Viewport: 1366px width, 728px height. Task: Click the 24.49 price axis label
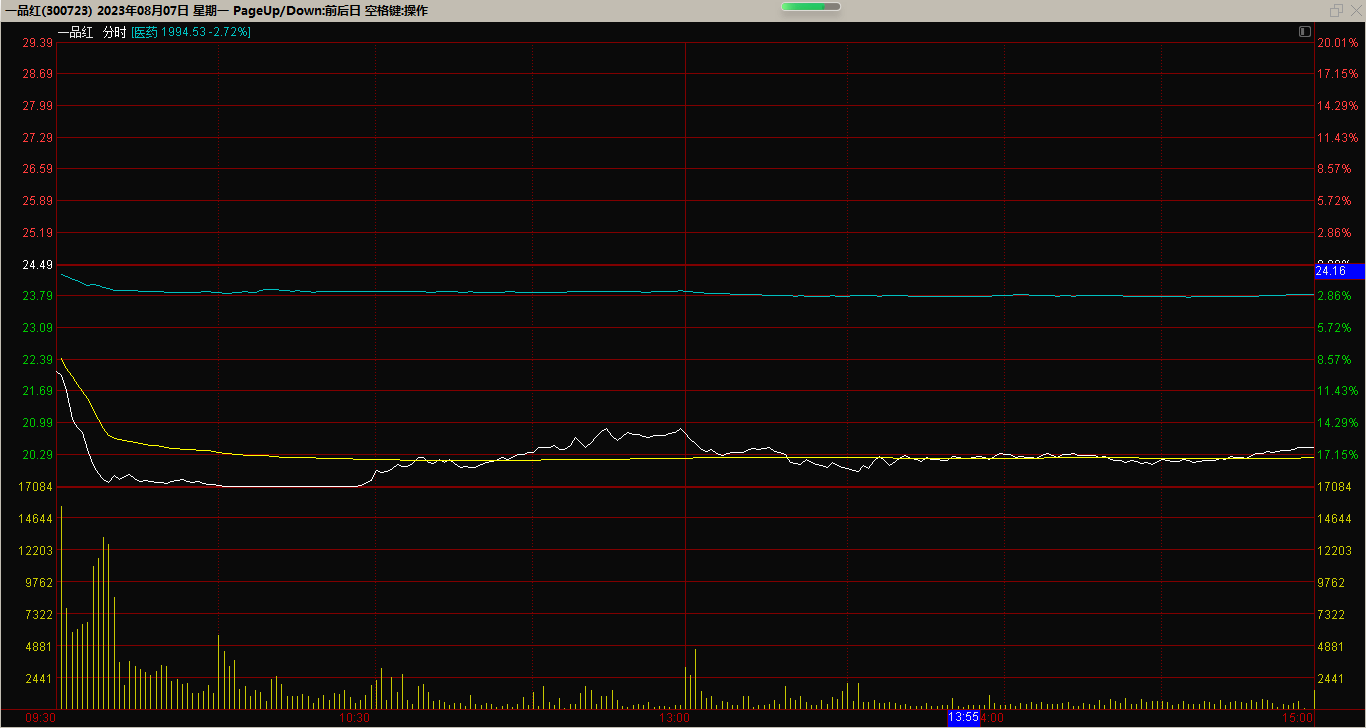click(x=37, y=265)
